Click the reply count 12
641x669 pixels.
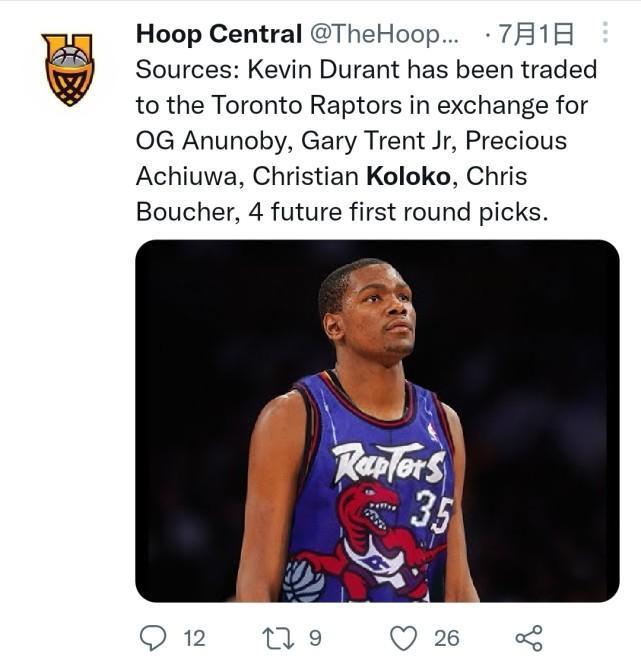point(193,638)
